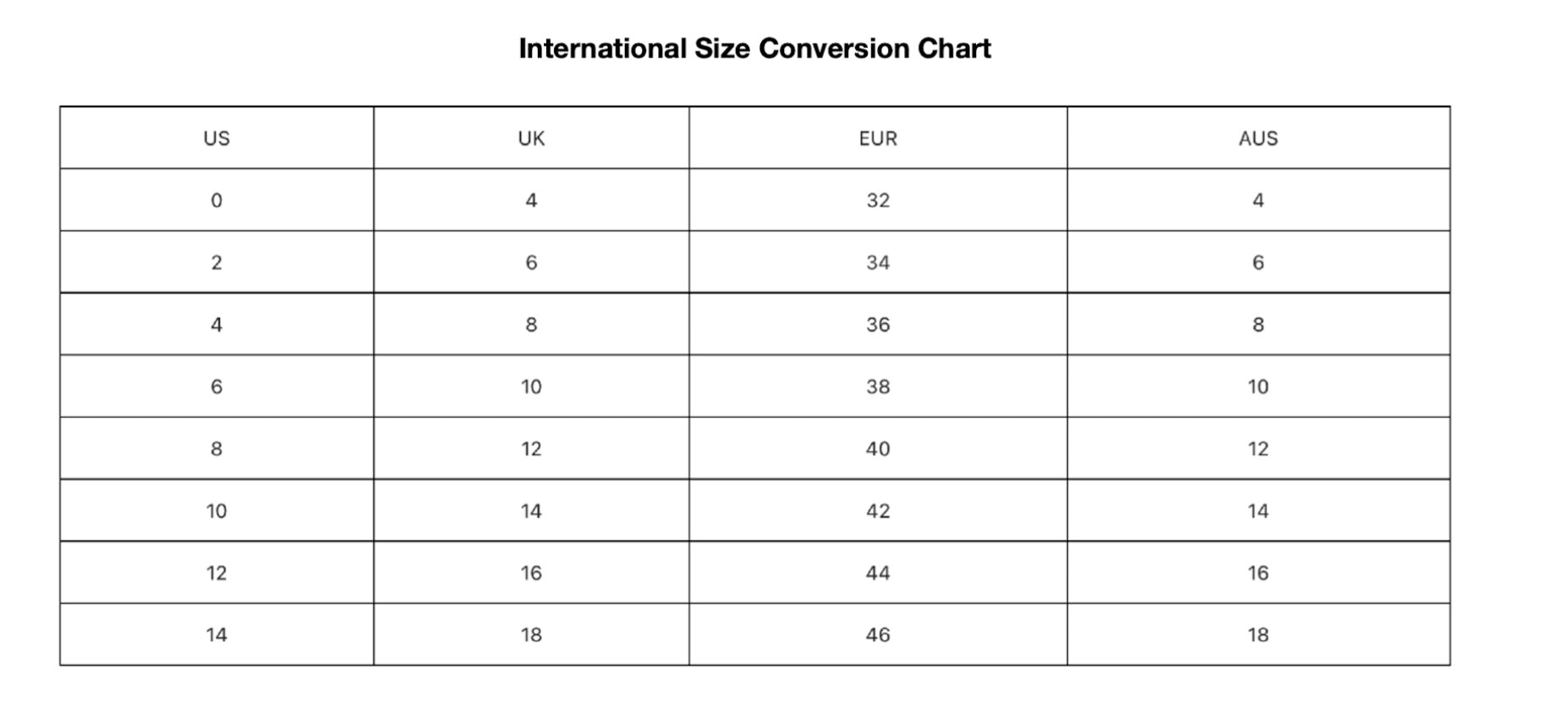Click the UK size 16 cell
1568x724 pixels.
[531, 573]
